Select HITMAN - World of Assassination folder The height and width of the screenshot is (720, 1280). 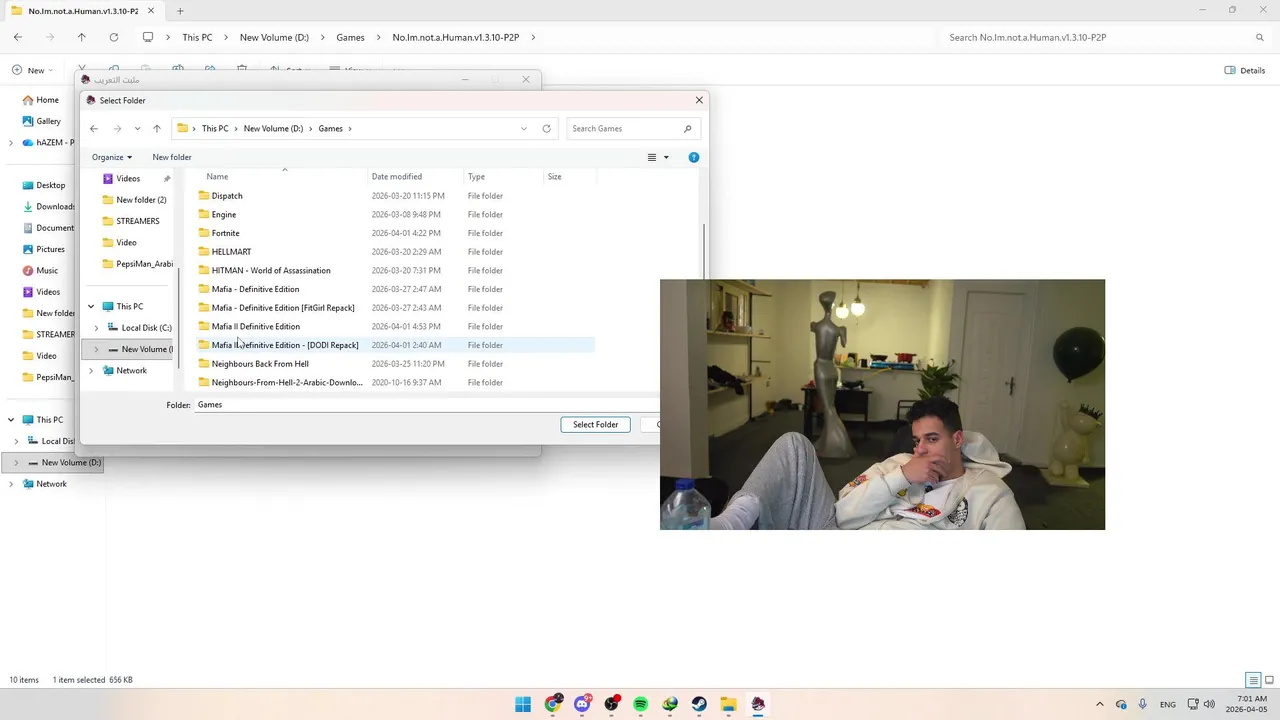pos(271,270)
